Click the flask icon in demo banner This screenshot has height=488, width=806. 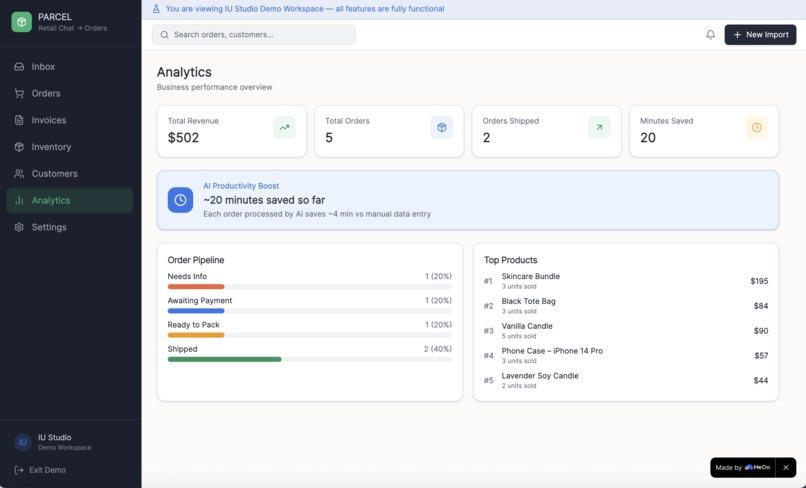[x=156, y=9]
